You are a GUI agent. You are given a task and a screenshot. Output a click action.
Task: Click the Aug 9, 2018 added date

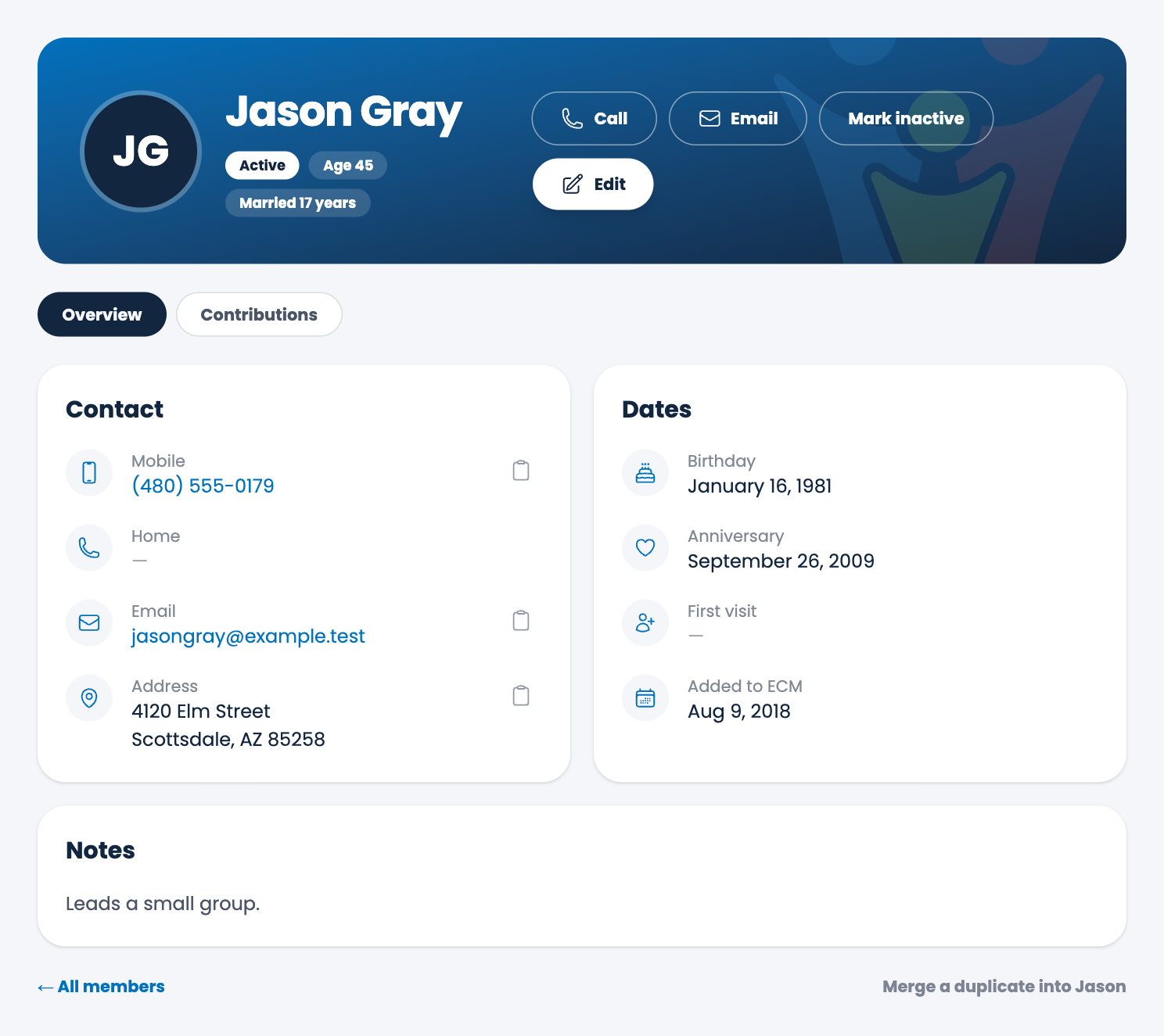coord(739,711)
